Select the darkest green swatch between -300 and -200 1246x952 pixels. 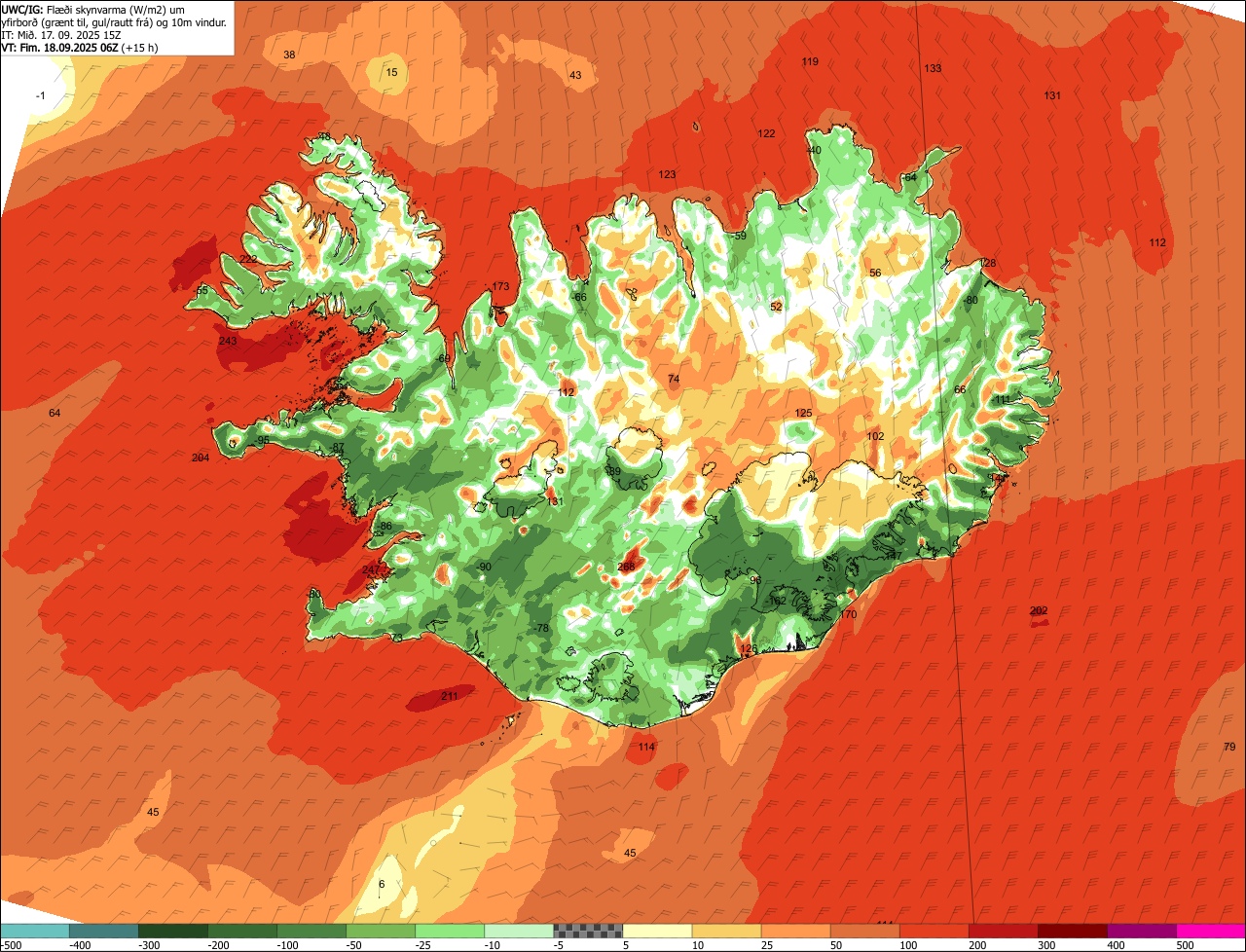tap(173, 931)
